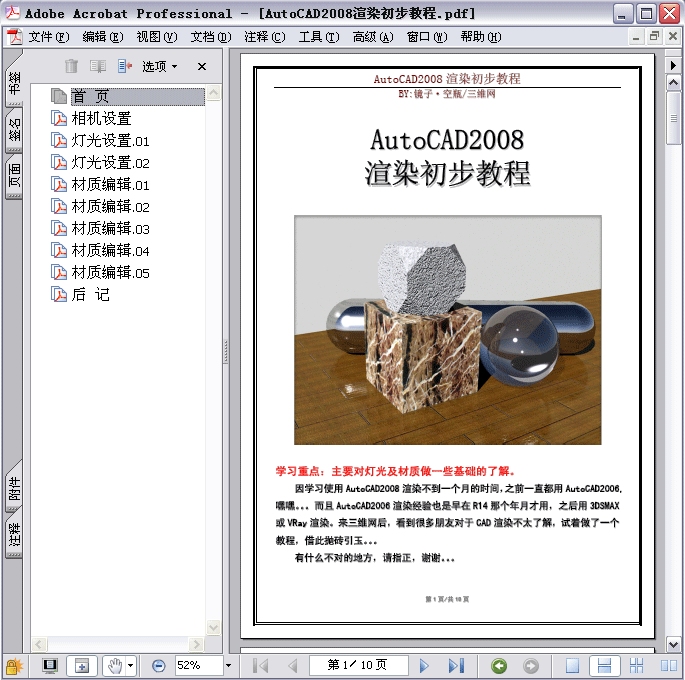Select the Hand tool
The image size is (685, 680).
(x=114, y=666)
